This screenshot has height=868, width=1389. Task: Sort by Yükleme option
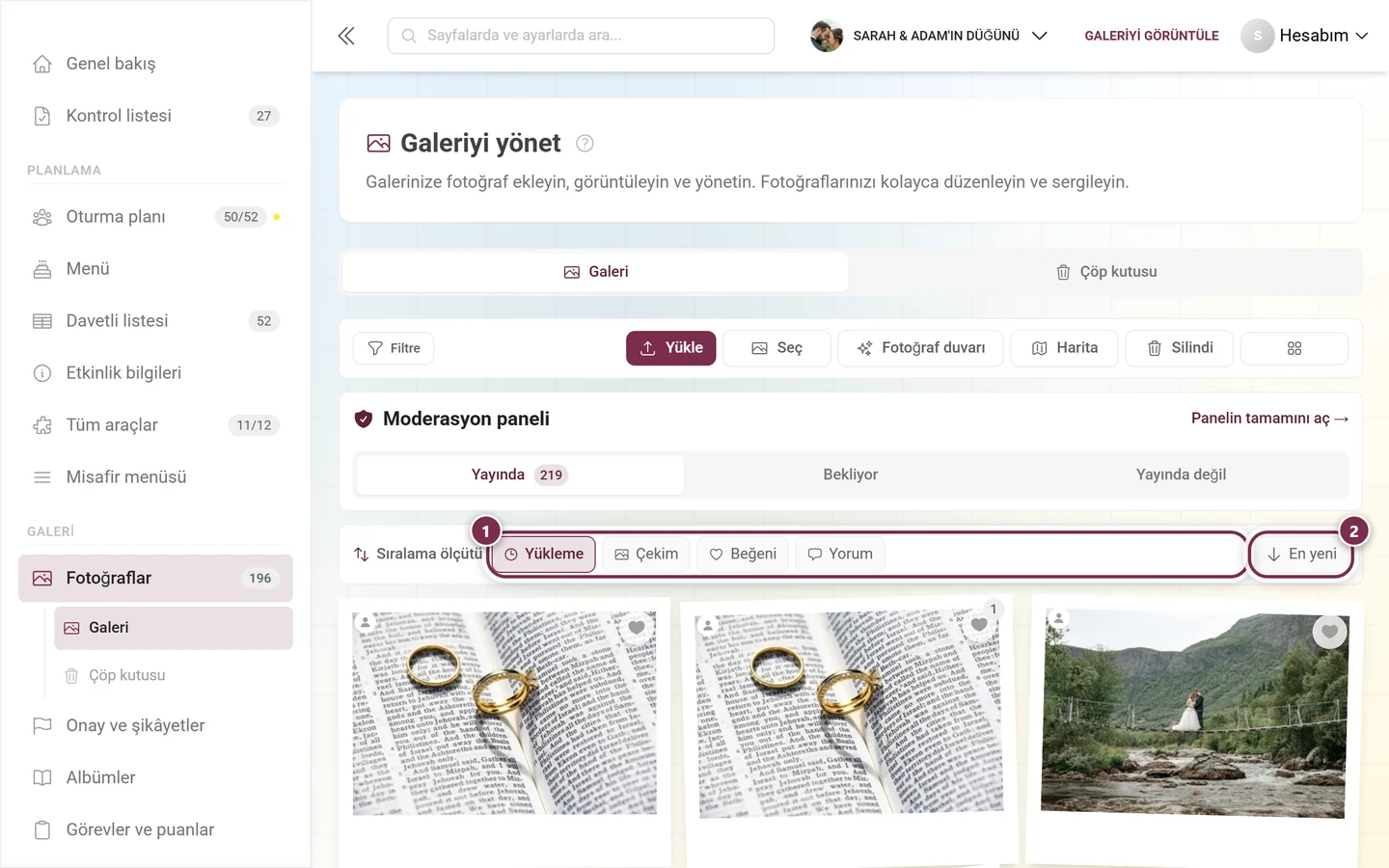tap(544, 555)
